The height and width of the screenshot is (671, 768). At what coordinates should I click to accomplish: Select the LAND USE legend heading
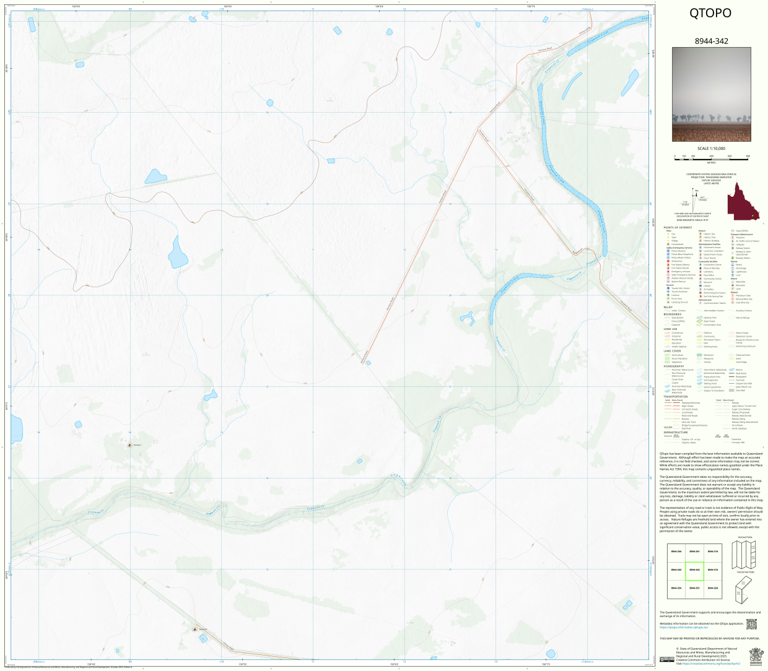click(x=670, y=329)
